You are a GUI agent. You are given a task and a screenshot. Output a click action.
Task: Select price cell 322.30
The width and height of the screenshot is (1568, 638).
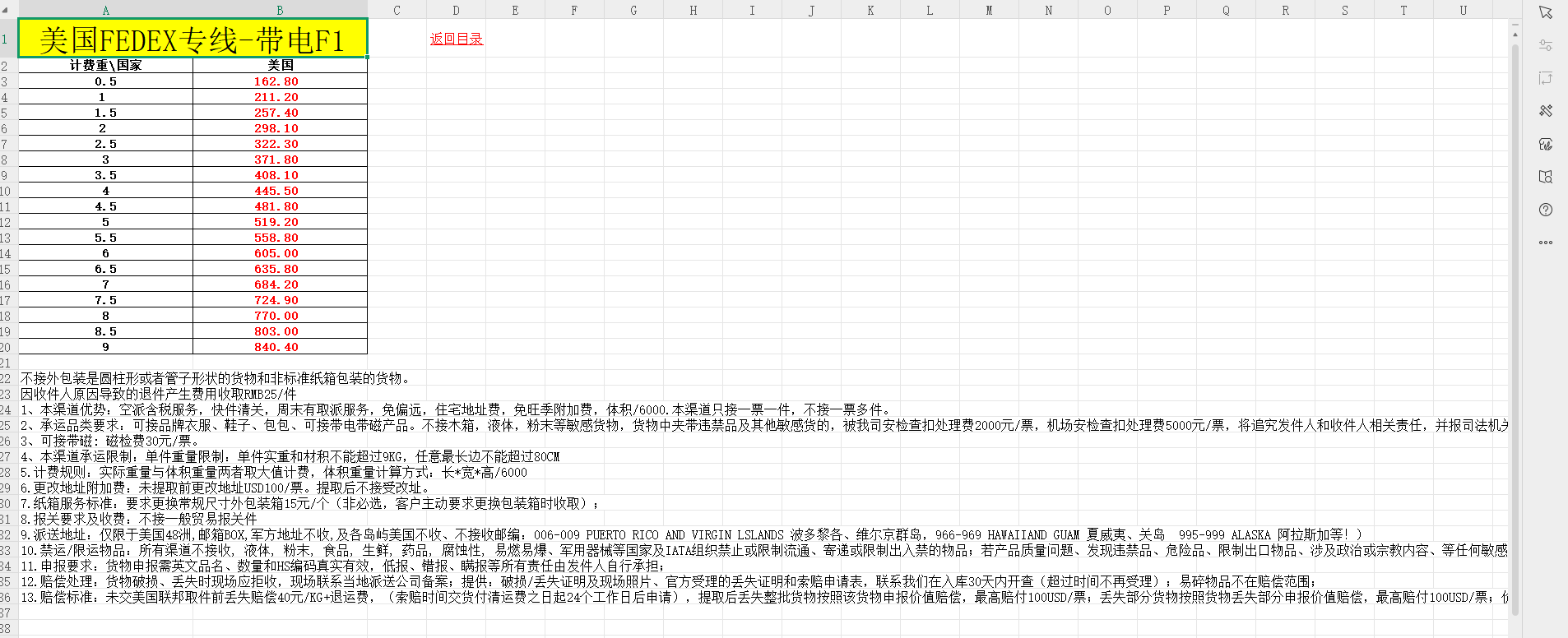pyautogui.click(x=280, y=144)
